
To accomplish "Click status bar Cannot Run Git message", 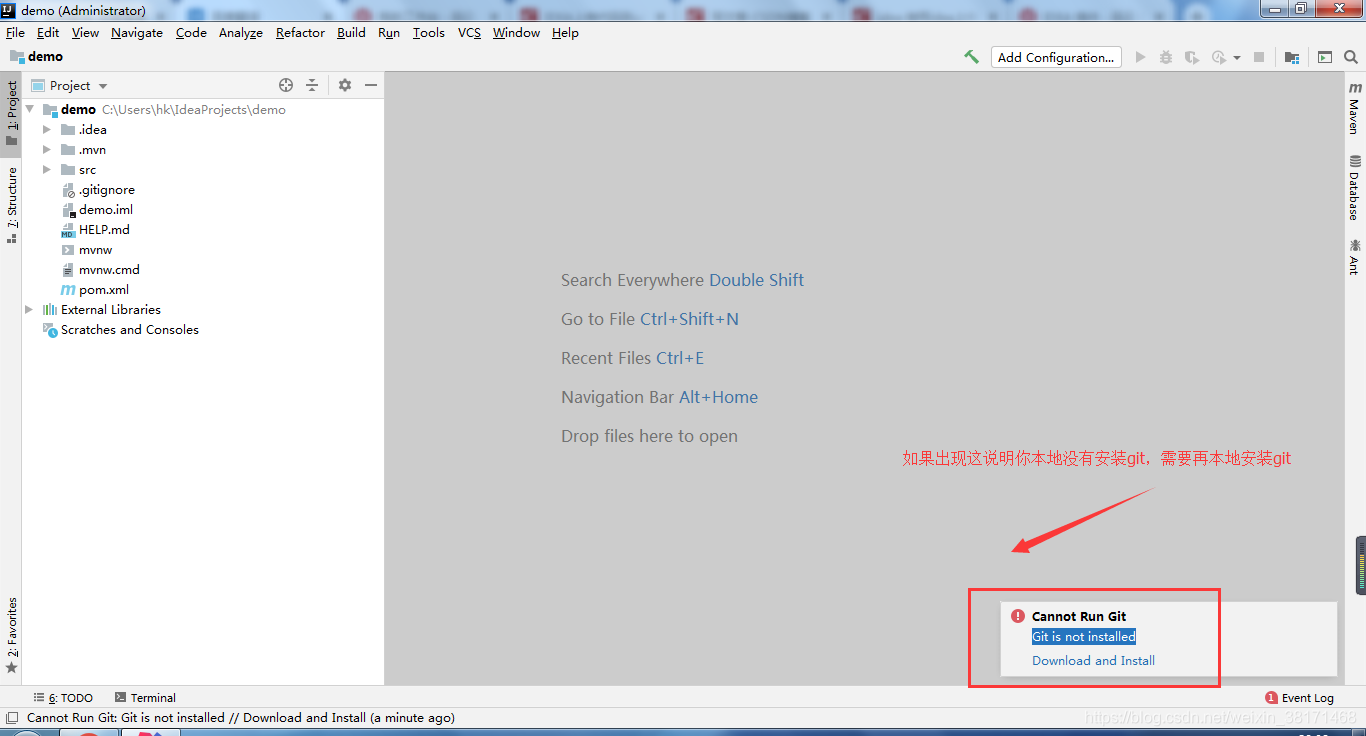I will point(240,717).
